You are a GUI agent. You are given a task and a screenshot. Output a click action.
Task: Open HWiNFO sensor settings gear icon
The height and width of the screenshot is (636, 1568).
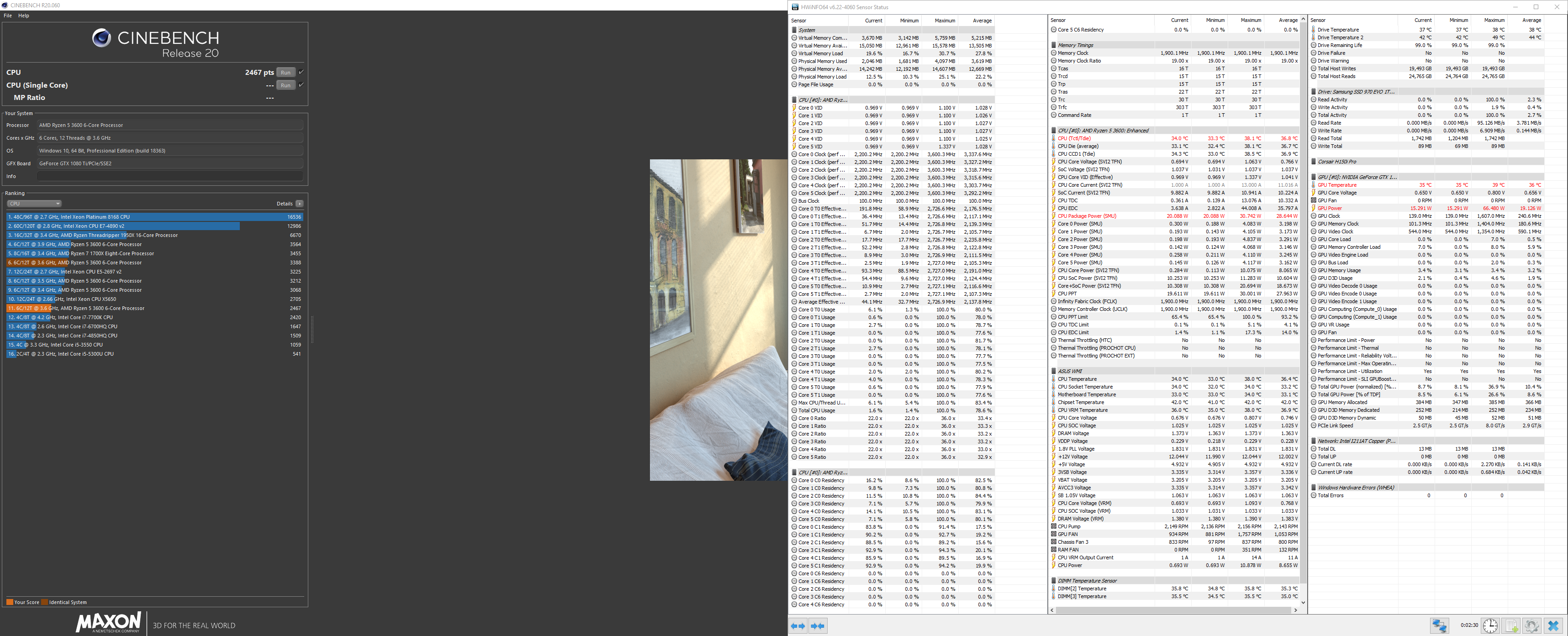(x=1532, y=625)
